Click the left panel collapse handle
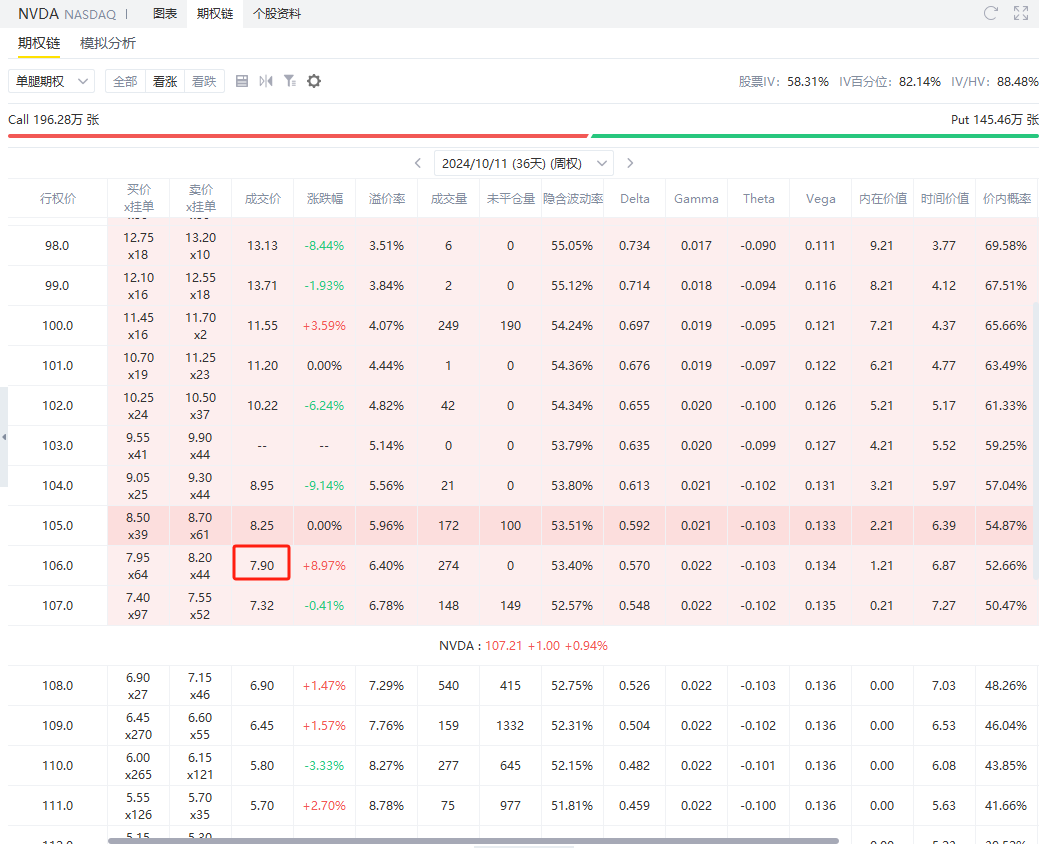The height and width of the screenshot is (848, 1039). tap(4, 437)
